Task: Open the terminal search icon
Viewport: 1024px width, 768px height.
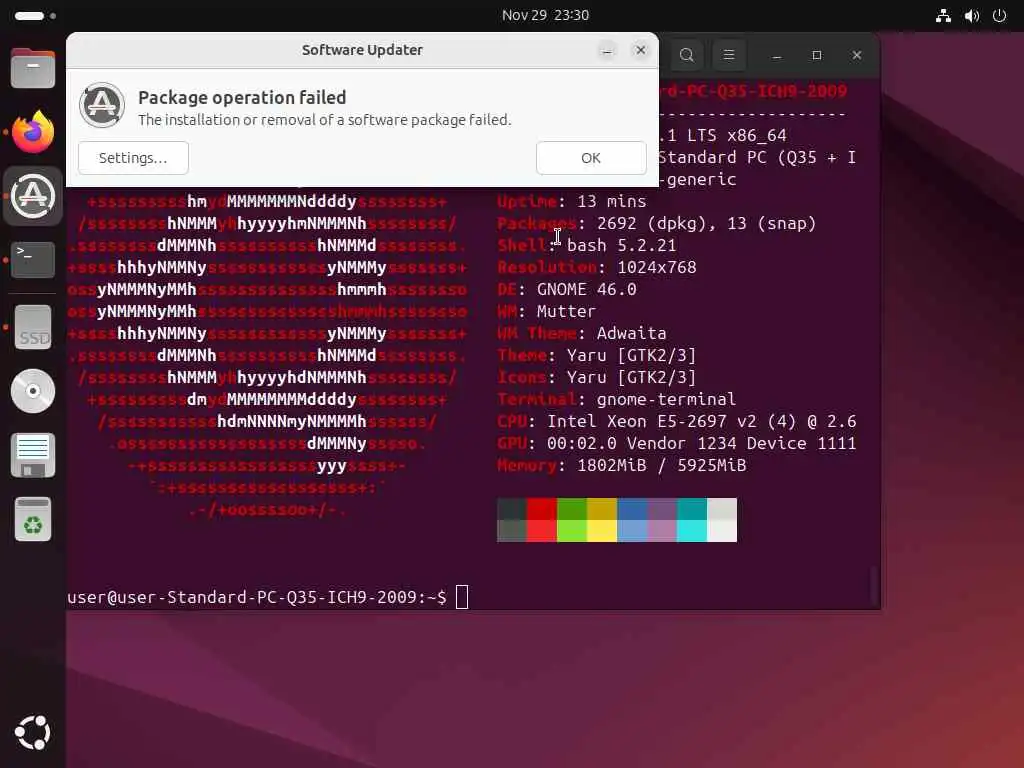Action: (x=686, y=55)
